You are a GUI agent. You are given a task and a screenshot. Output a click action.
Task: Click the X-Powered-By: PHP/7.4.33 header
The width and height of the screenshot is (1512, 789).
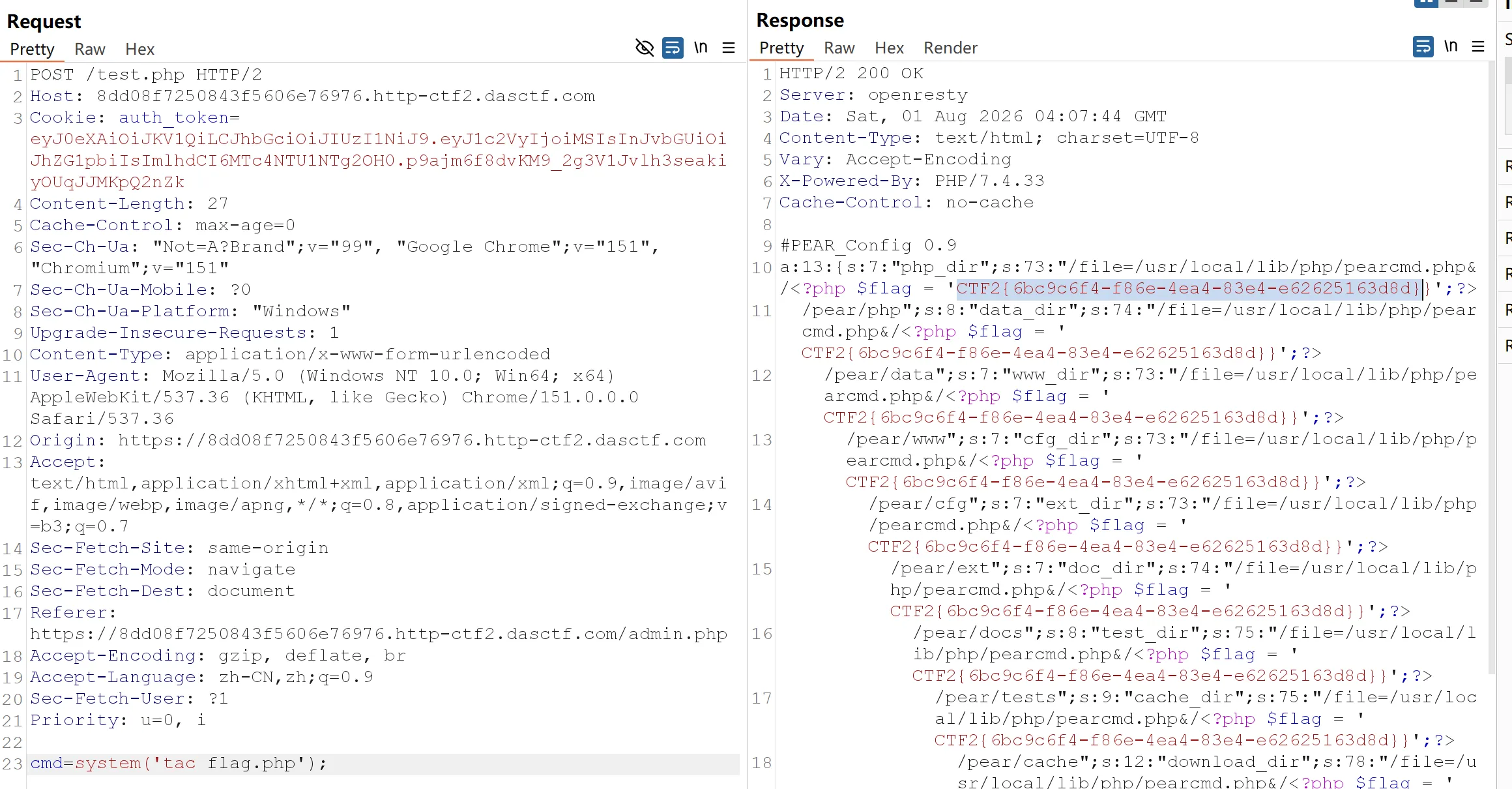pos(912,181)
